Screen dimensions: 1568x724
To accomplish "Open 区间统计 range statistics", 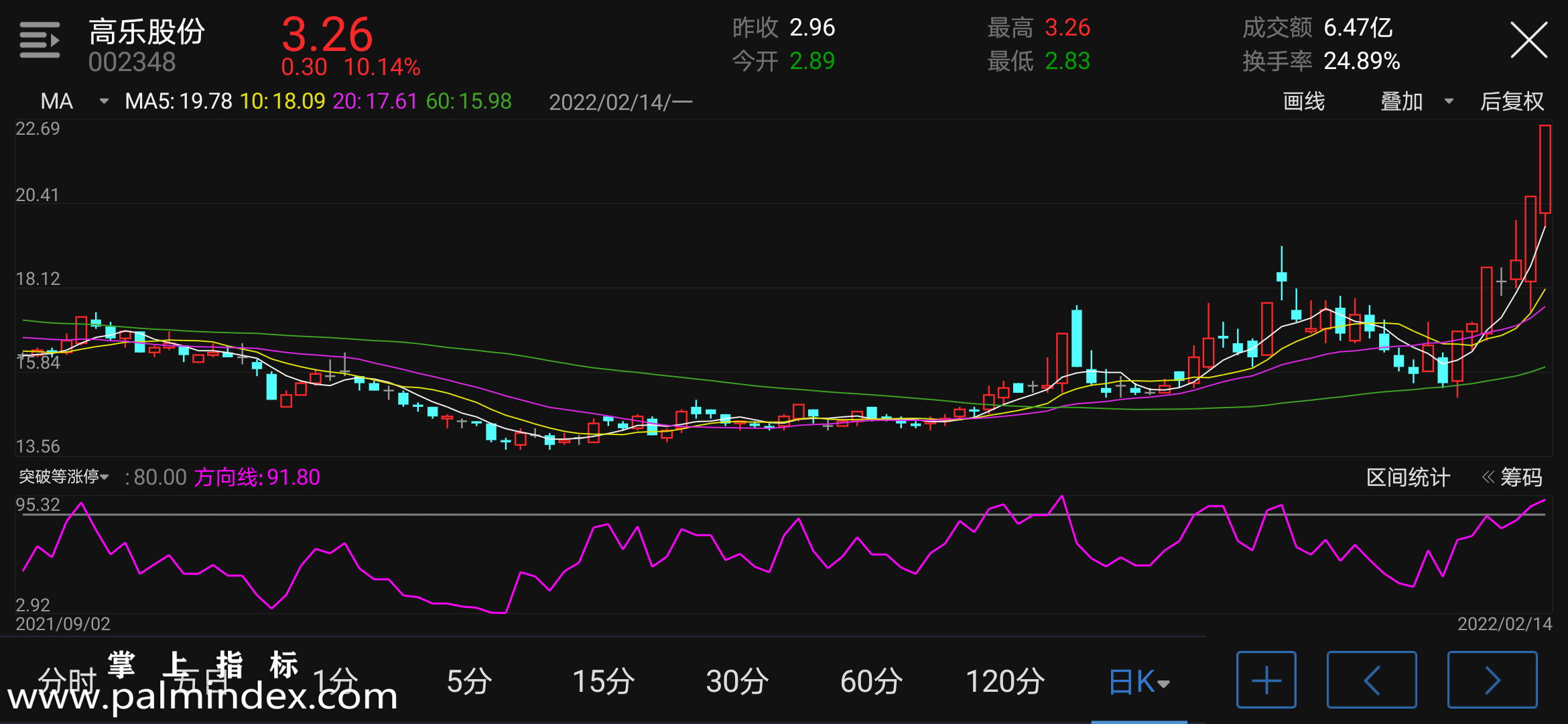I will point(1408,477).
